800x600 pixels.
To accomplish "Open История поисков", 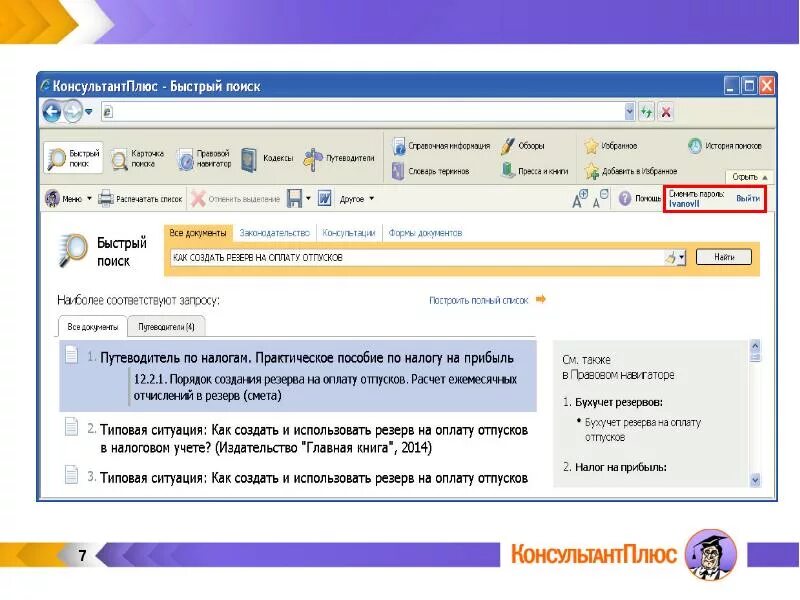I will 724,146.
